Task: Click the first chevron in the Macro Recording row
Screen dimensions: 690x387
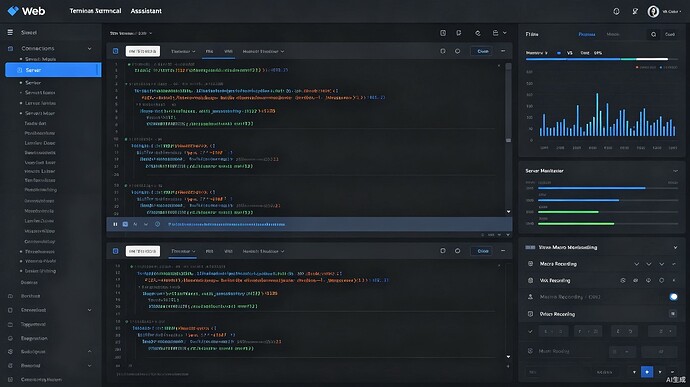Action: [x=636, y=264]
